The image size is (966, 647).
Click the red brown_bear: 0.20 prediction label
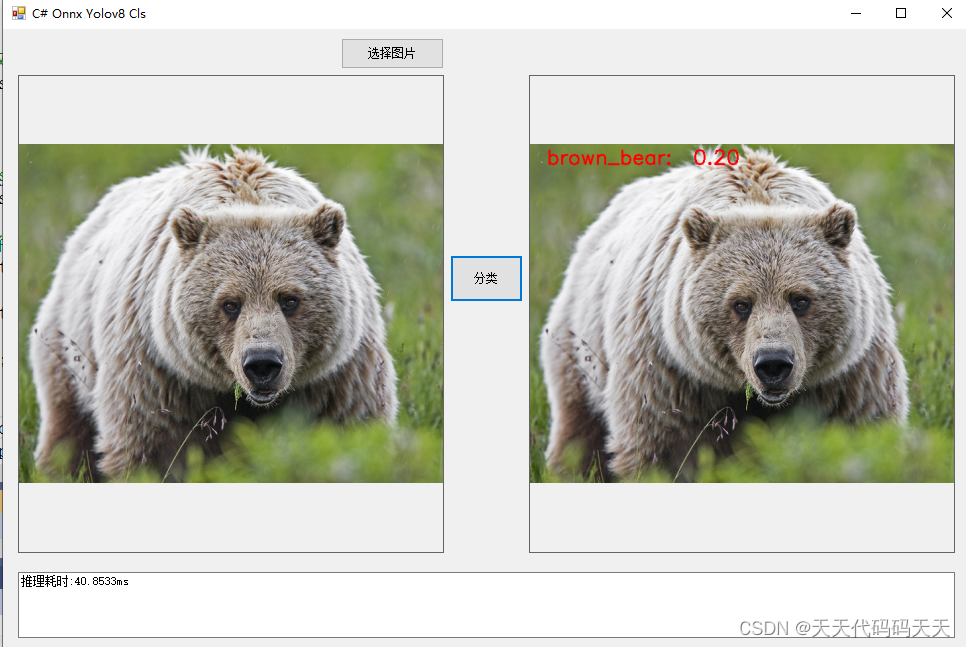pyautogui.click(x=643, y=157)
